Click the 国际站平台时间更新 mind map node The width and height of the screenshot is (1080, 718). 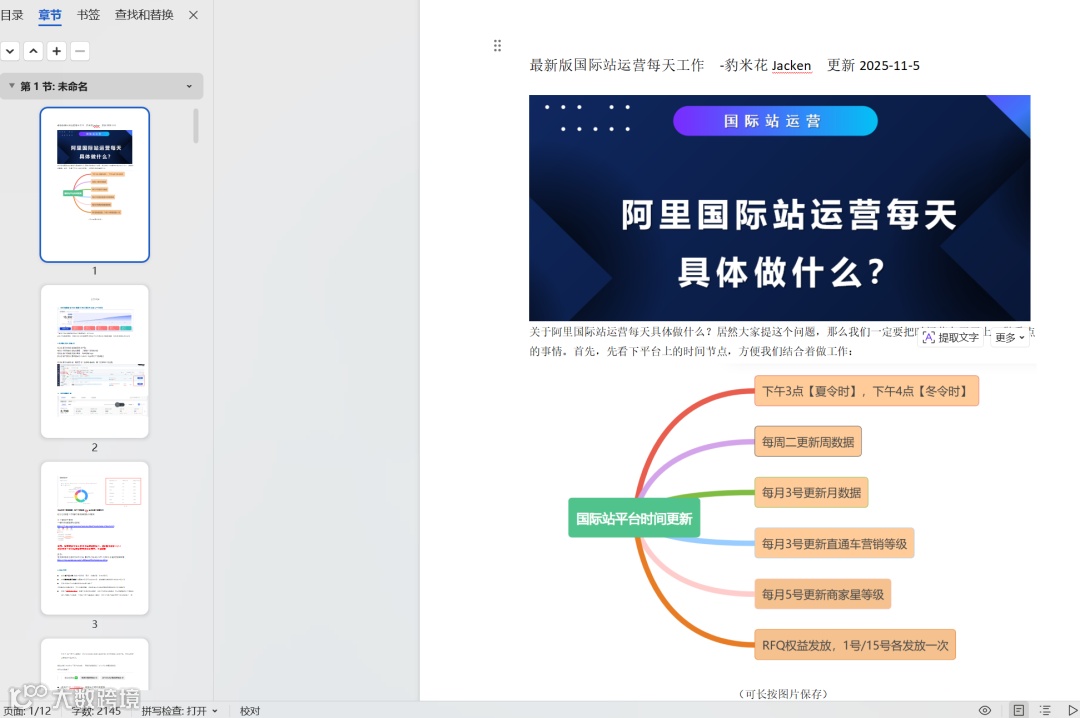click(634, 519)
